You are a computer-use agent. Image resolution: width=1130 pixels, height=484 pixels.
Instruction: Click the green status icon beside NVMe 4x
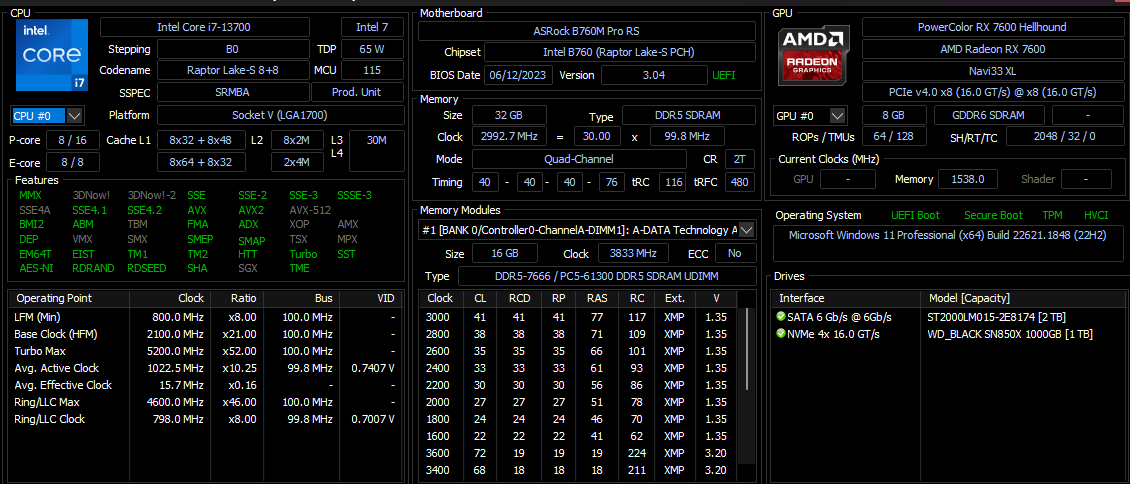click(x=780, y=334)
